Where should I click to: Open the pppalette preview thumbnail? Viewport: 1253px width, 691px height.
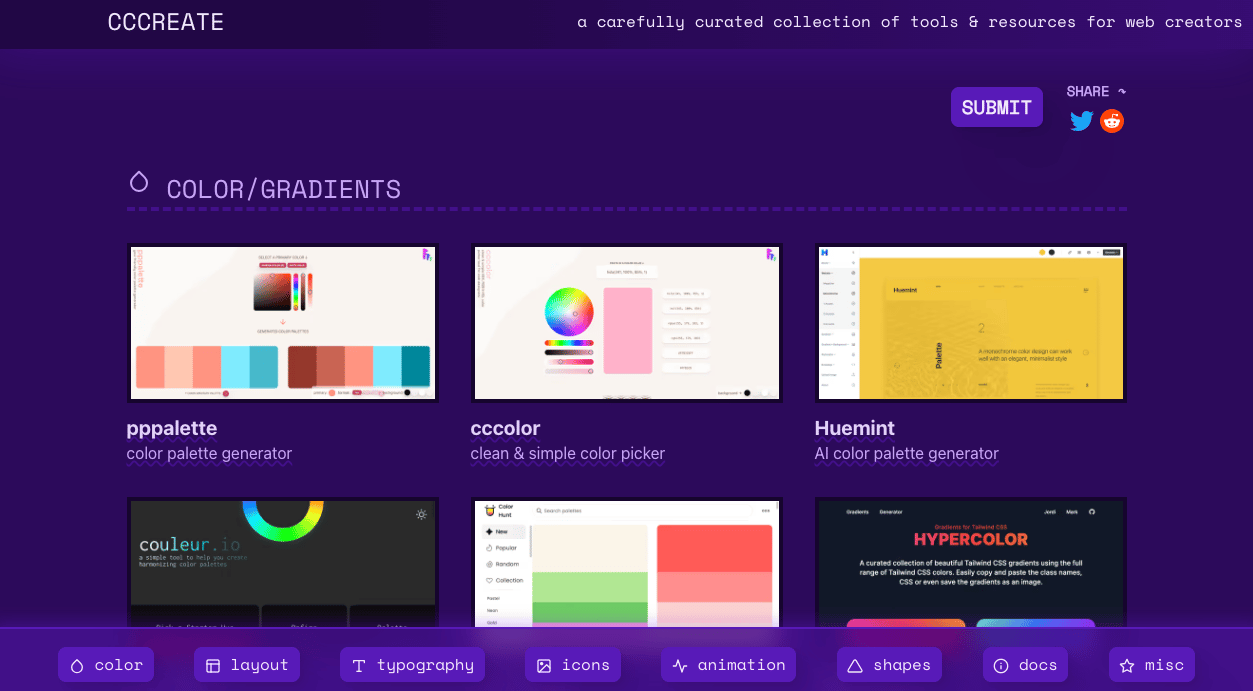[283, 323]
